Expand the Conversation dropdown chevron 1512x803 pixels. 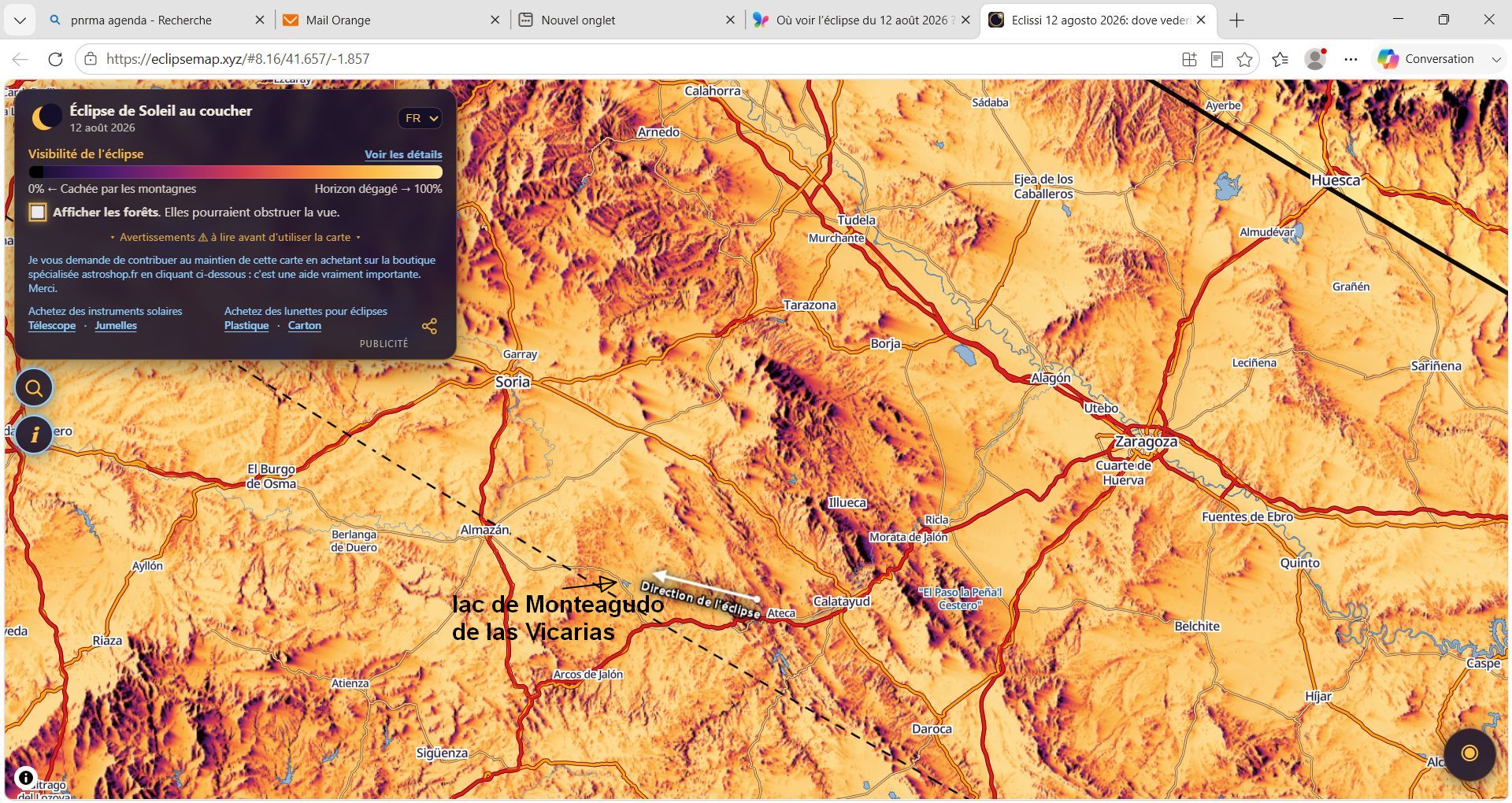click(x=1496, y=59)
